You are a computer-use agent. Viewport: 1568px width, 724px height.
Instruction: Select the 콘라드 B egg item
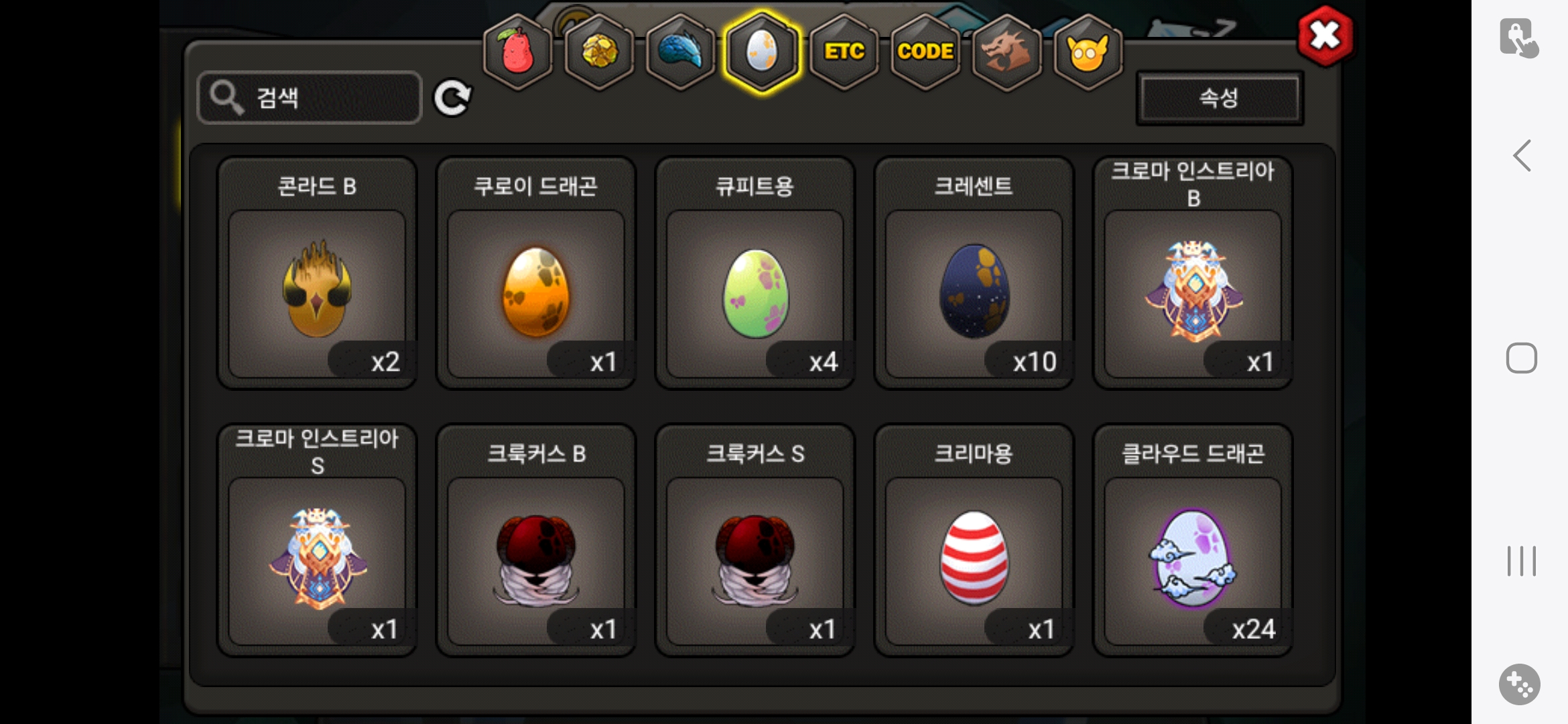[x=317, y=273]
